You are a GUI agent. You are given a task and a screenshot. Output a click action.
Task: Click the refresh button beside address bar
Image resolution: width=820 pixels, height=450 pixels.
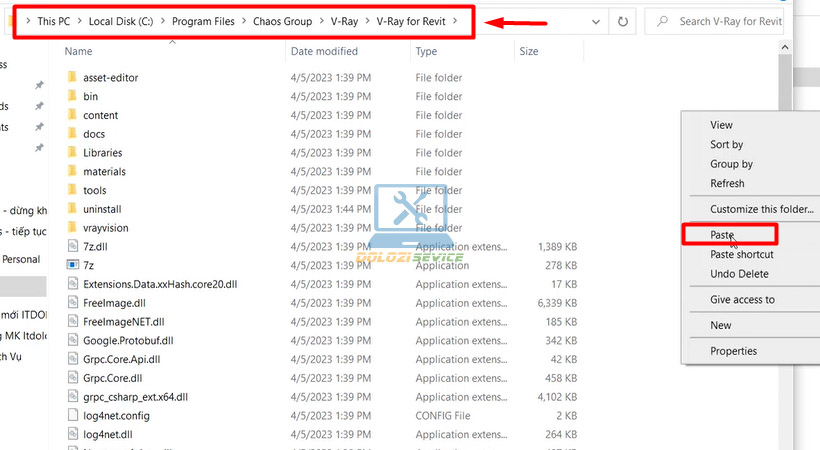(x=623, y=21)
